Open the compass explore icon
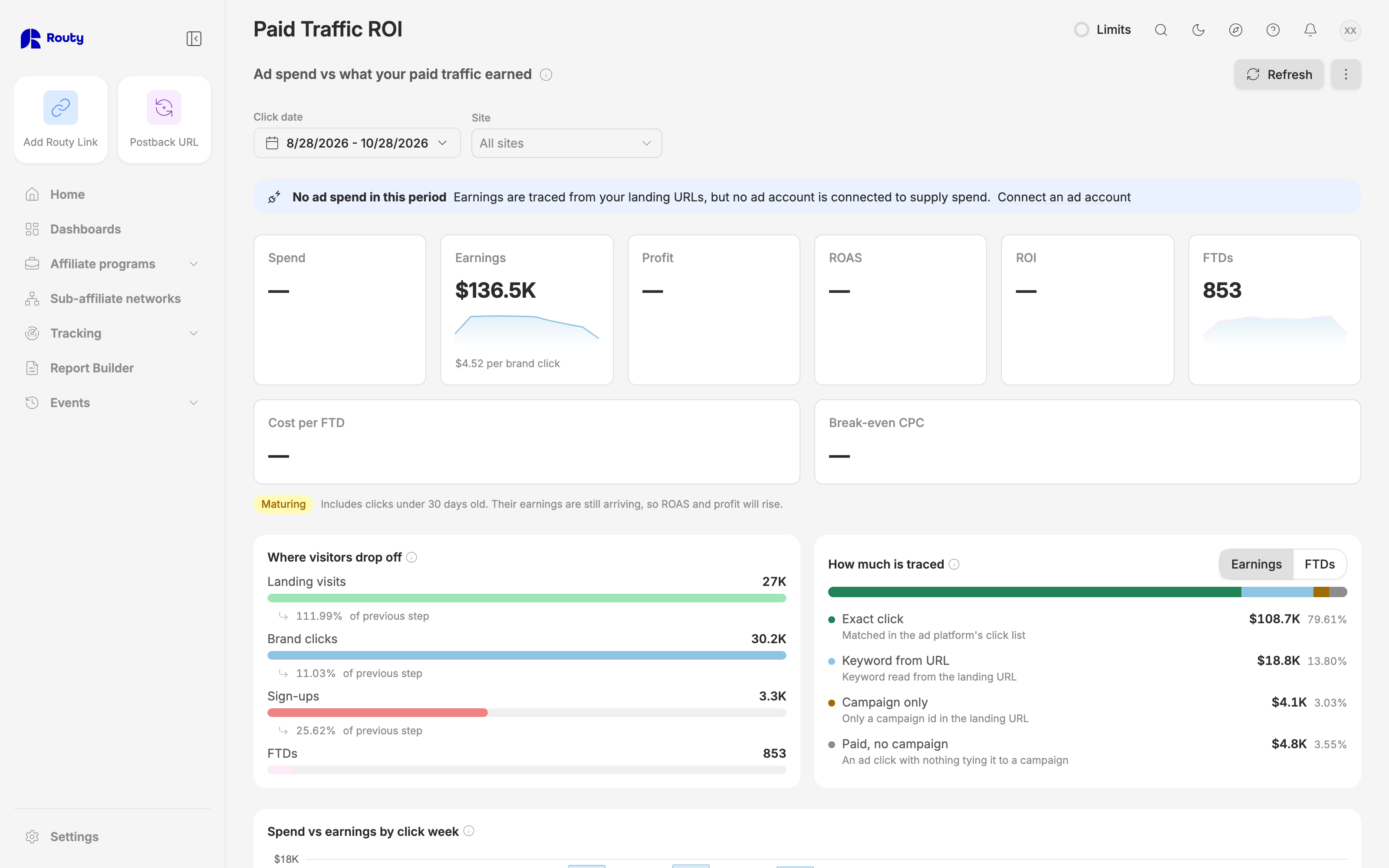1389x868 pixels. click(x=1235, y=30)
